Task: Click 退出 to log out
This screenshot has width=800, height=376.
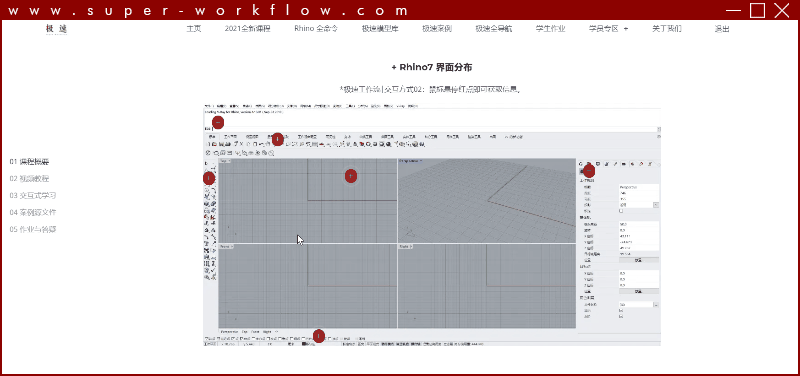Action: point(722,29)
